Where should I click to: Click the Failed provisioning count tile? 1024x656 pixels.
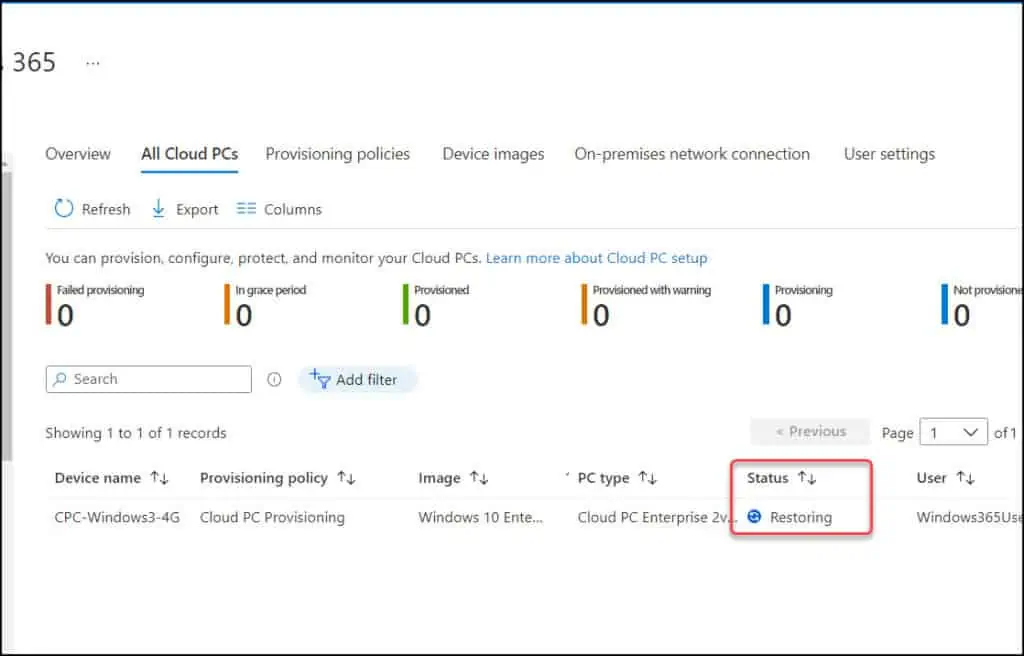pyautogui.click(x=95, y=304)
